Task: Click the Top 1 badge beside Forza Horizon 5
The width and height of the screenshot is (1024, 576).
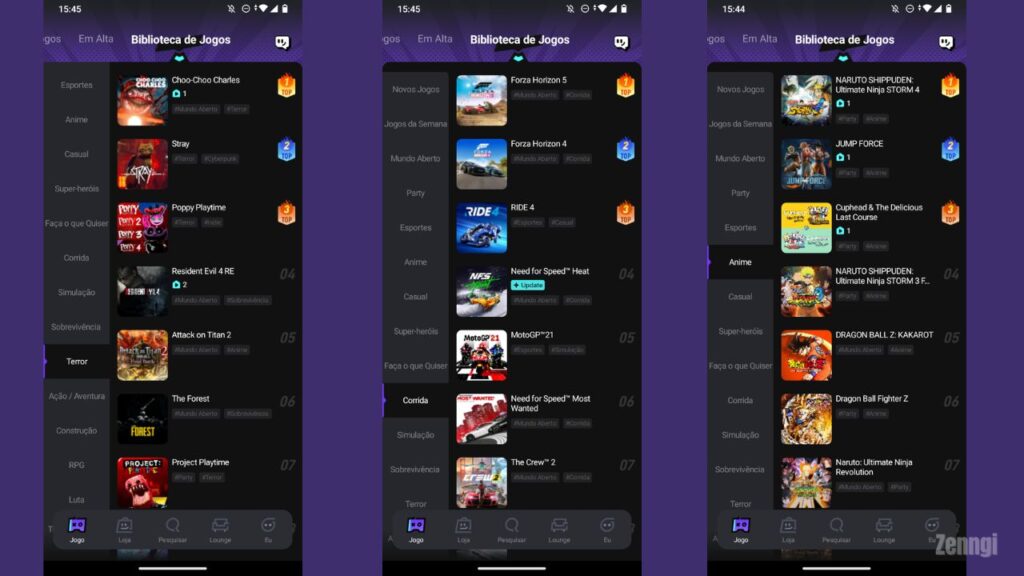Action: point(626,86)
